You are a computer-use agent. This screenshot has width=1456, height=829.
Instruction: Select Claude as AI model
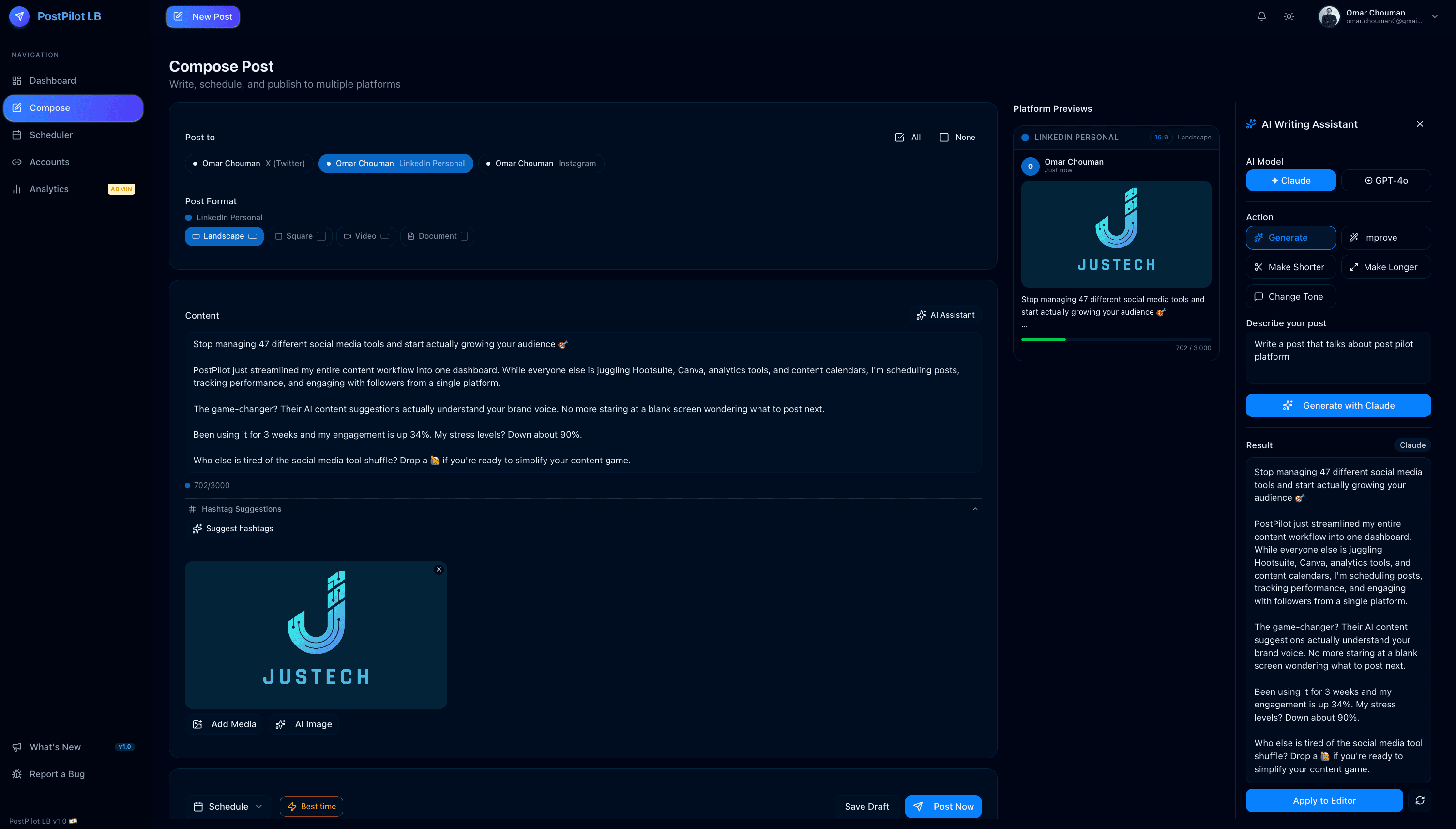pos(1290,181)
